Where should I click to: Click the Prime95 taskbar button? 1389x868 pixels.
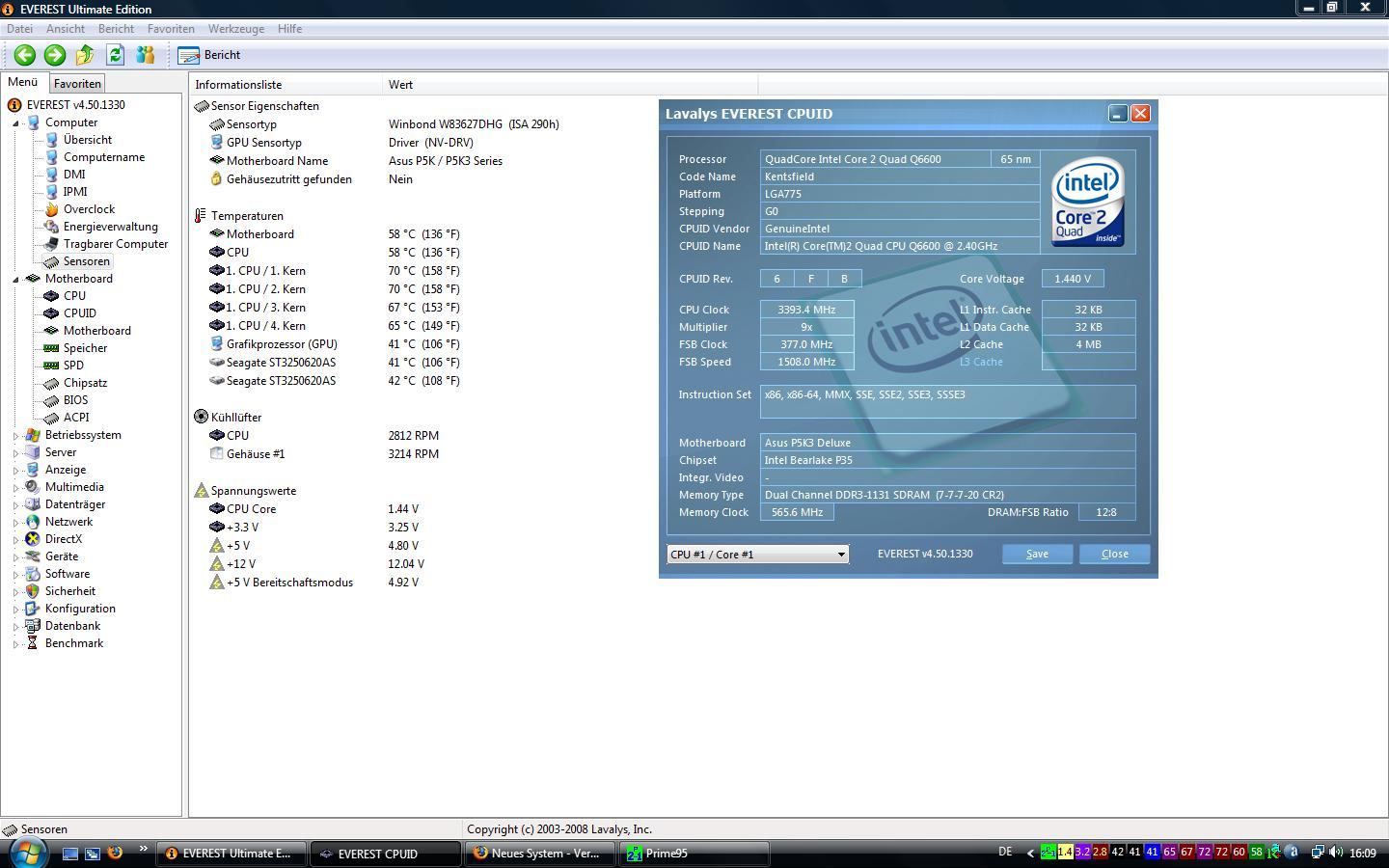694,854
